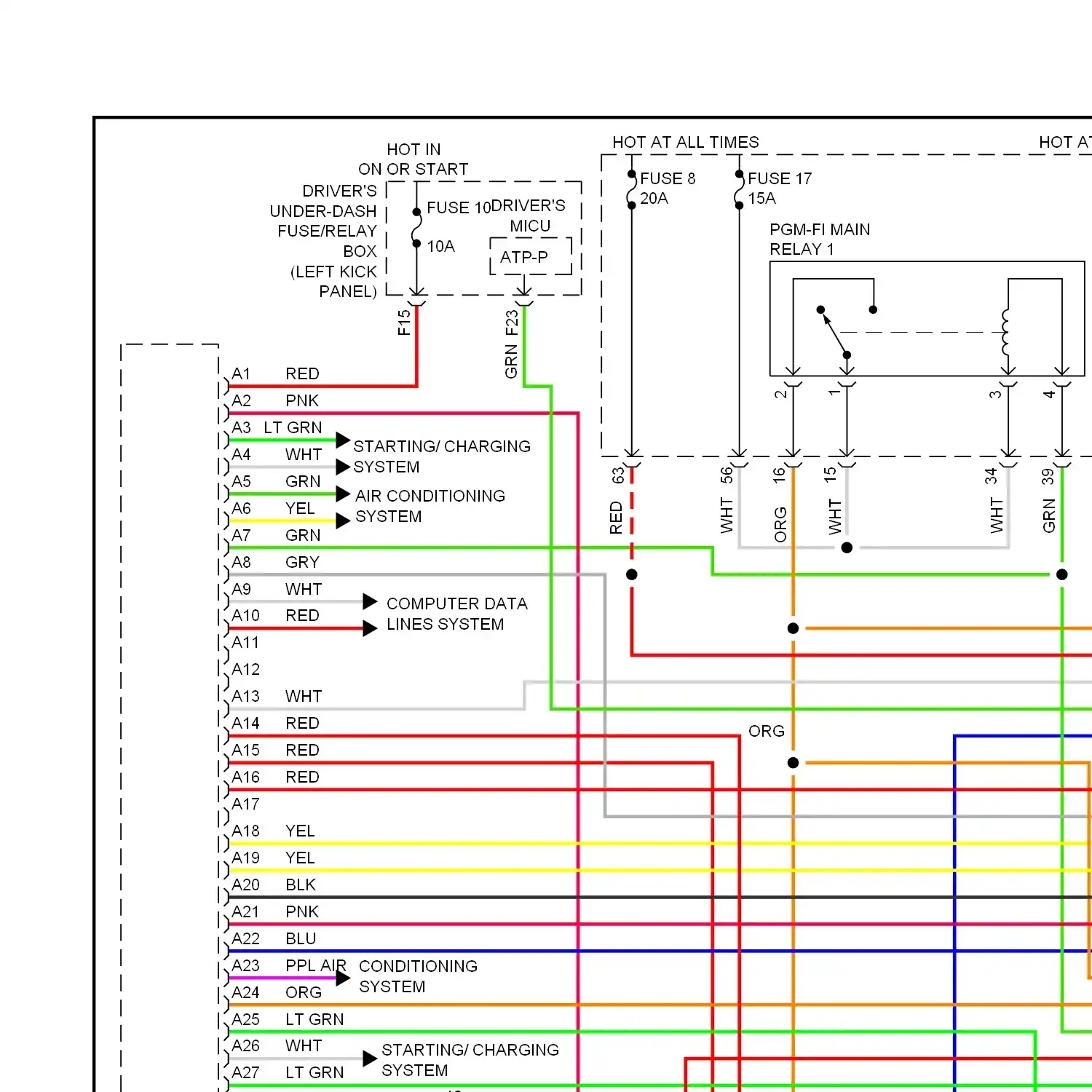Viewport: 1092px width, 1092px height.
Task: Click the Fuse 8 20A fuse symbol
Action: [631, 189]
